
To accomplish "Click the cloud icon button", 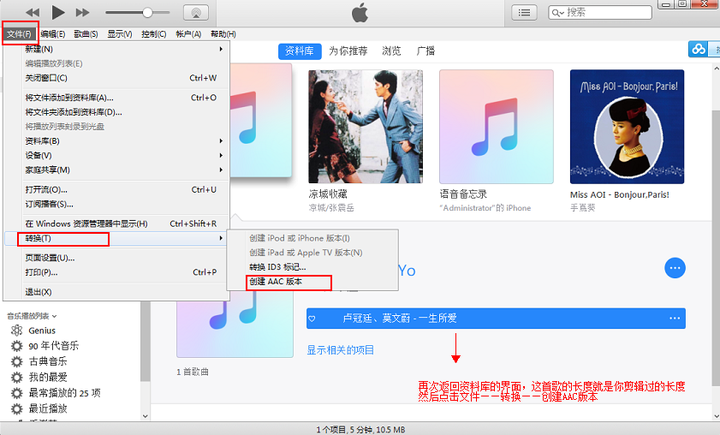I will coord(698,49).
